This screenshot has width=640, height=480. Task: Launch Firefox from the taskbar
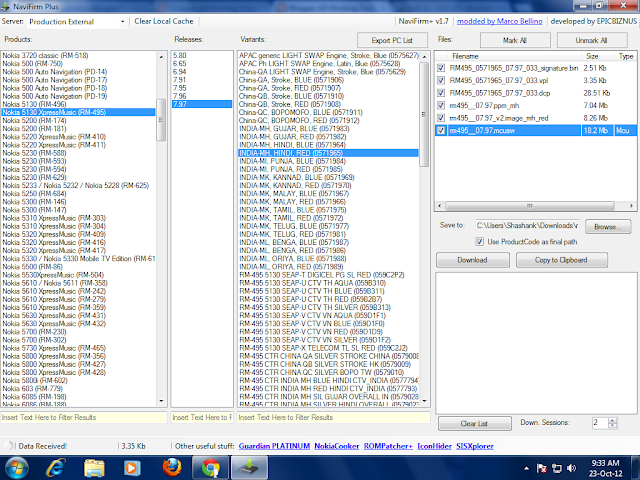pyautogui.click(x=172, y=468)
